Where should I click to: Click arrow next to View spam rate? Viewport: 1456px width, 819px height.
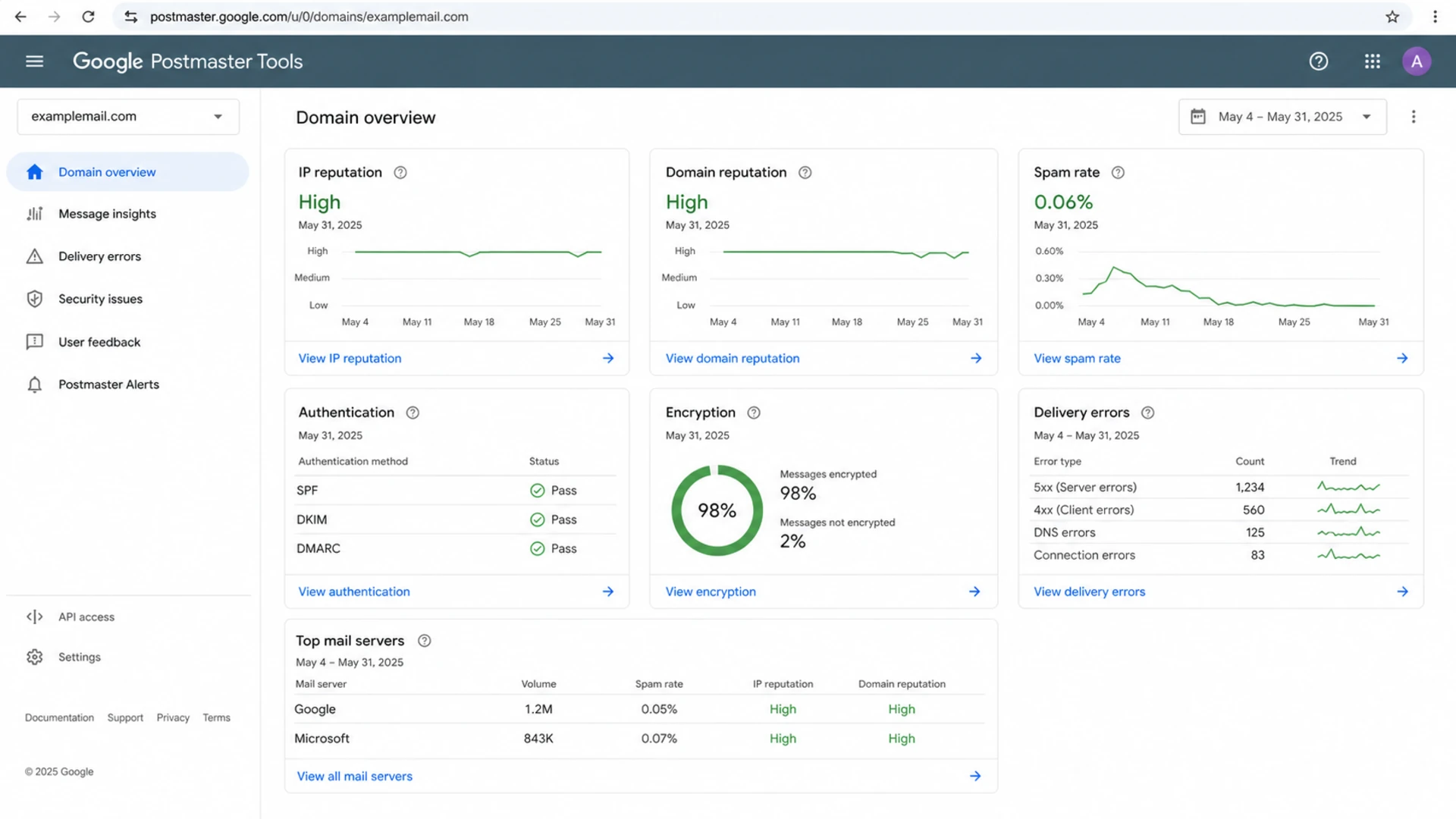pyautogui.click(x=1402, y=358)
